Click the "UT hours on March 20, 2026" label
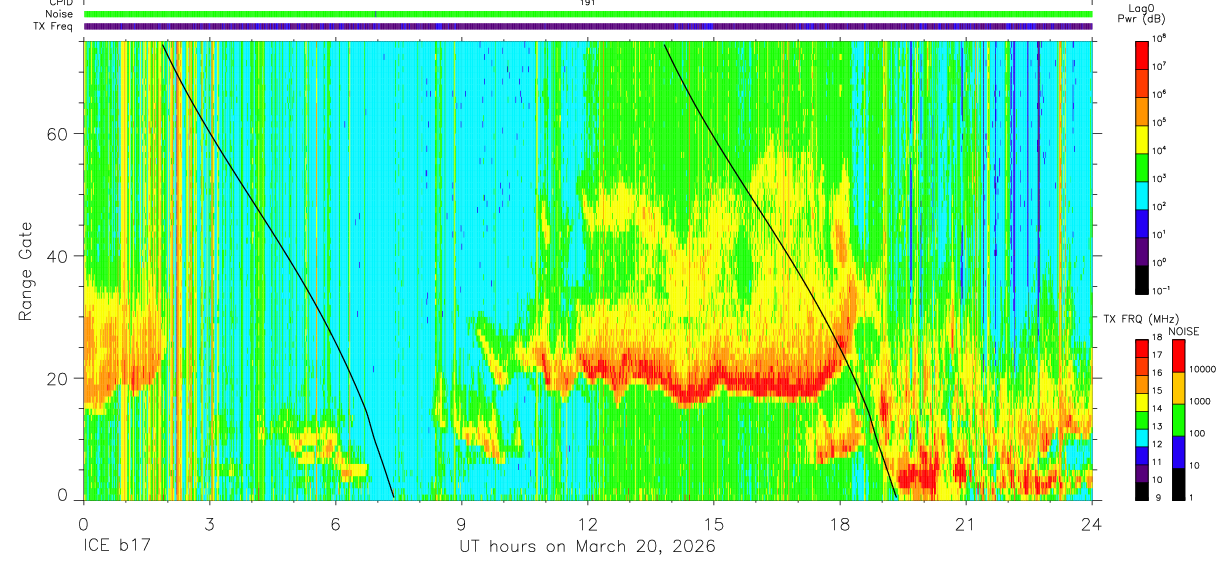 point(587,547)
